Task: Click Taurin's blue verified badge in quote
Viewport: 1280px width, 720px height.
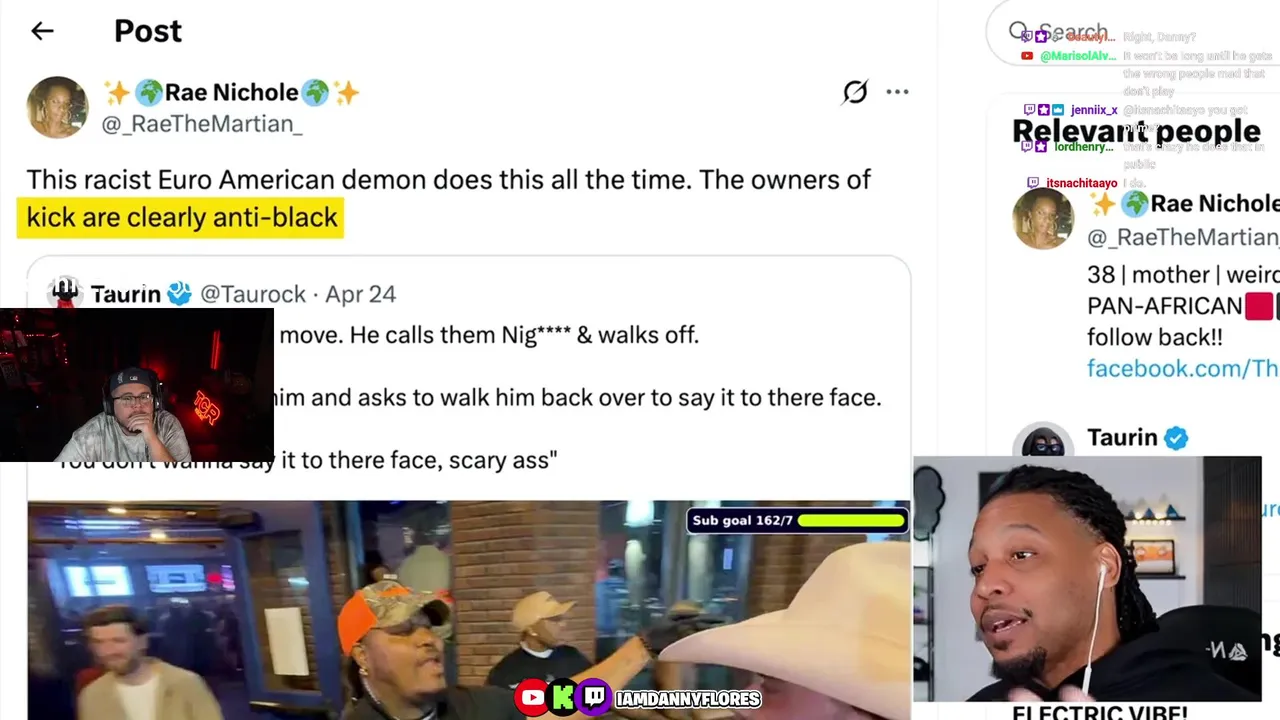Action: [179, 294]
